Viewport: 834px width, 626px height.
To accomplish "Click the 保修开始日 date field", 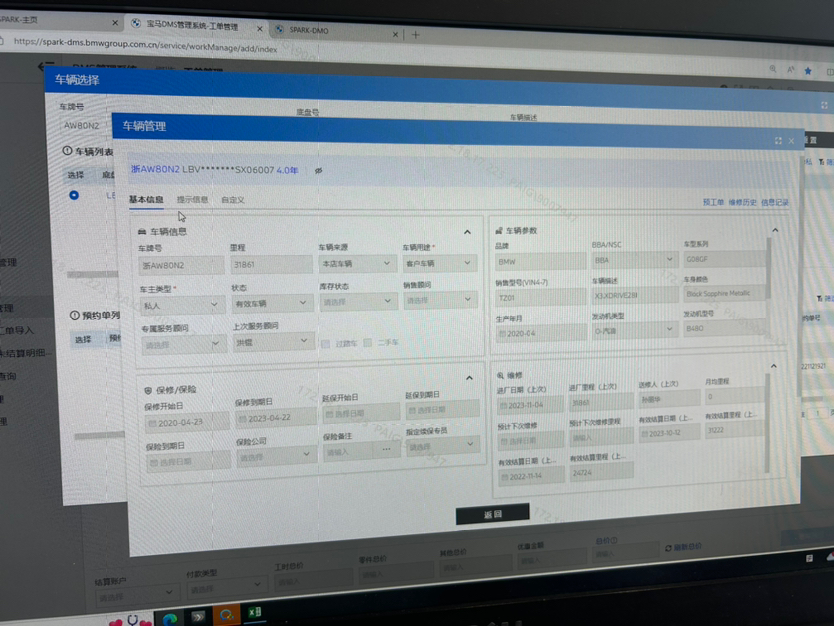I will (x=187, y=422).
